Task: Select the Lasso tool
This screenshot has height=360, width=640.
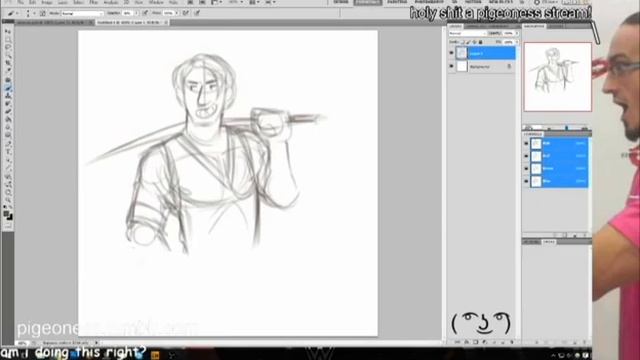Action: pyautogui.click(x=8, y=47)
